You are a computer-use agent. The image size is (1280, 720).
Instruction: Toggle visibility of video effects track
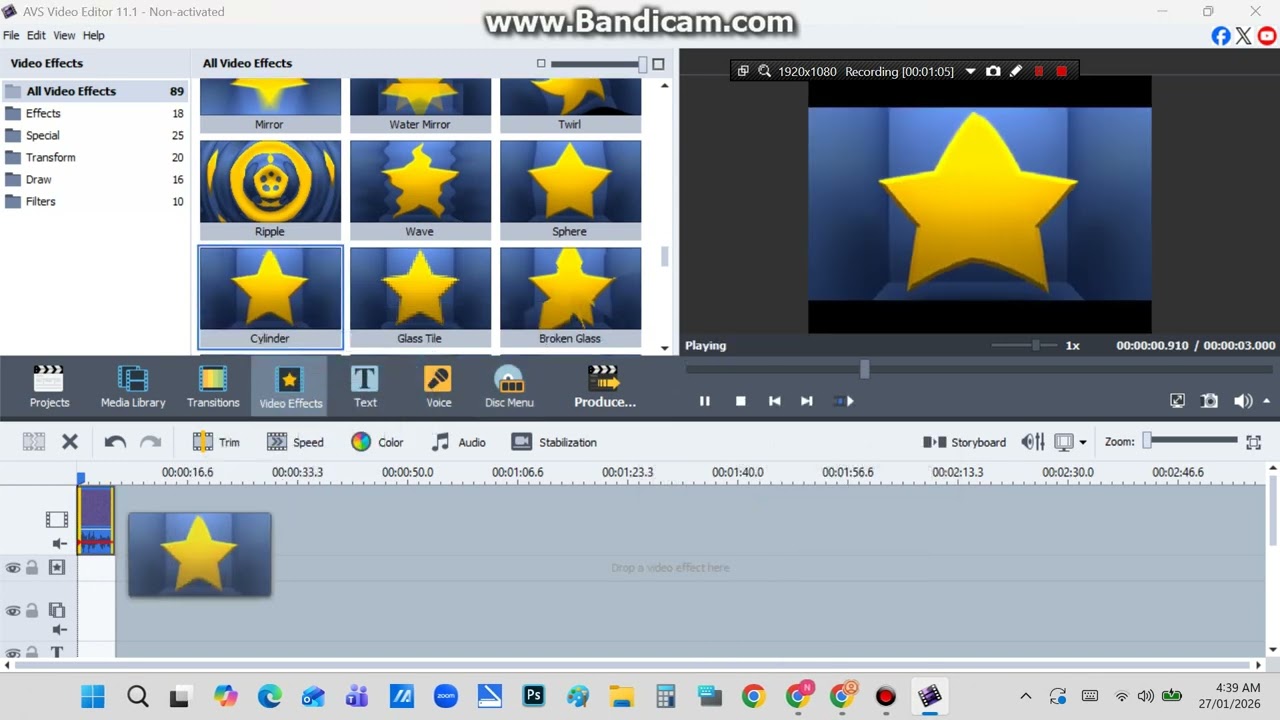tap(13, 568)
